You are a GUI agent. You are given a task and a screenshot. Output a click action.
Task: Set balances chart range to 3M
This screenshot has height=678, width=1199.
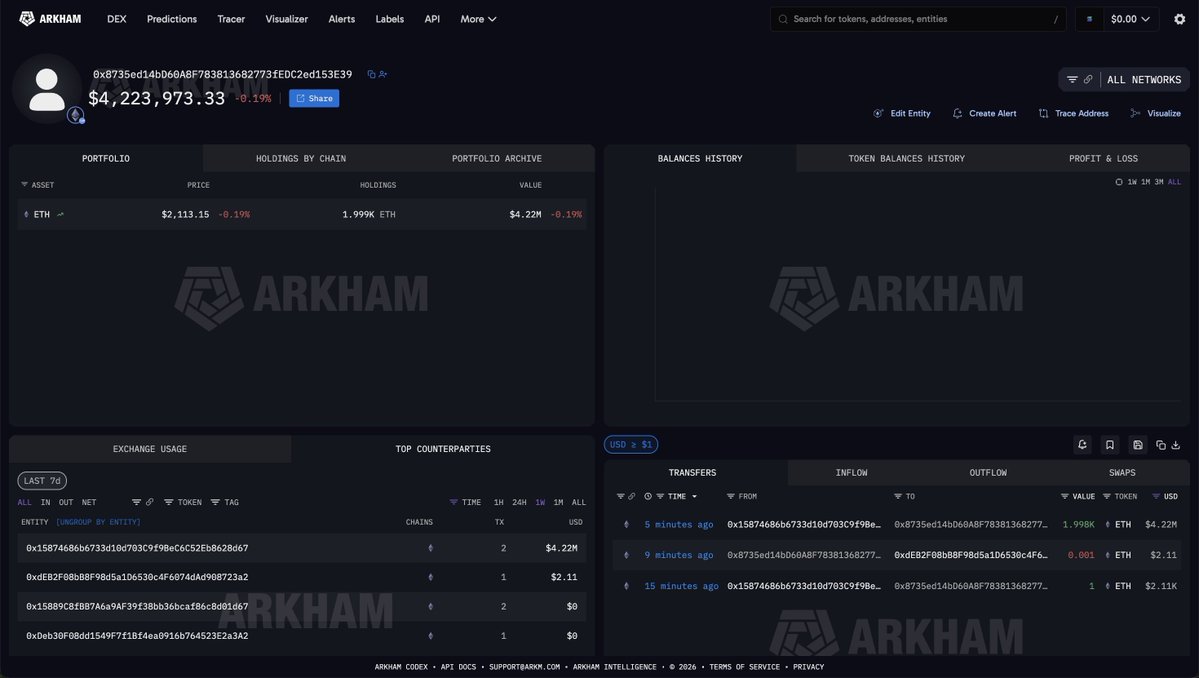[x=1158, y=182]
